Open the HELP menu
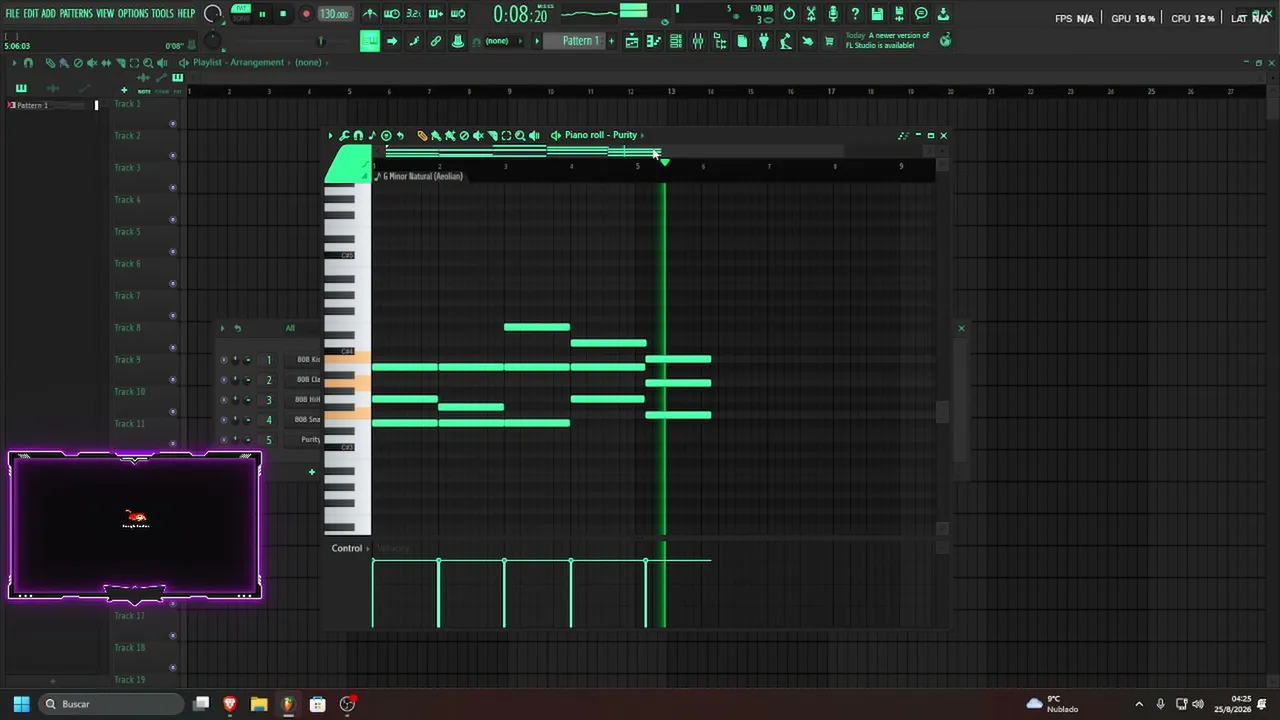 pyautogui.click(x=186, y=14)
